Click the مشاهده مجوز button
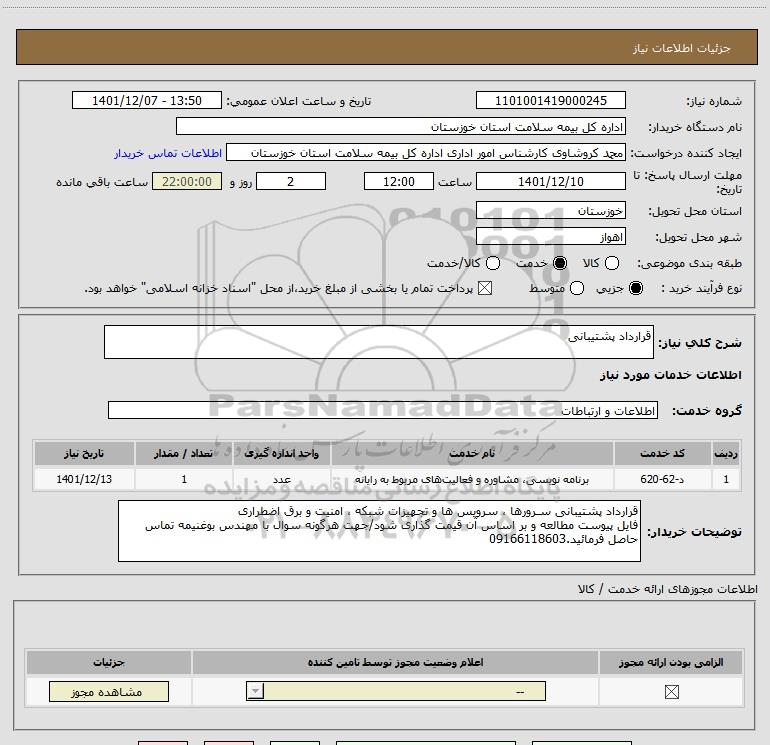 (109, 691)
